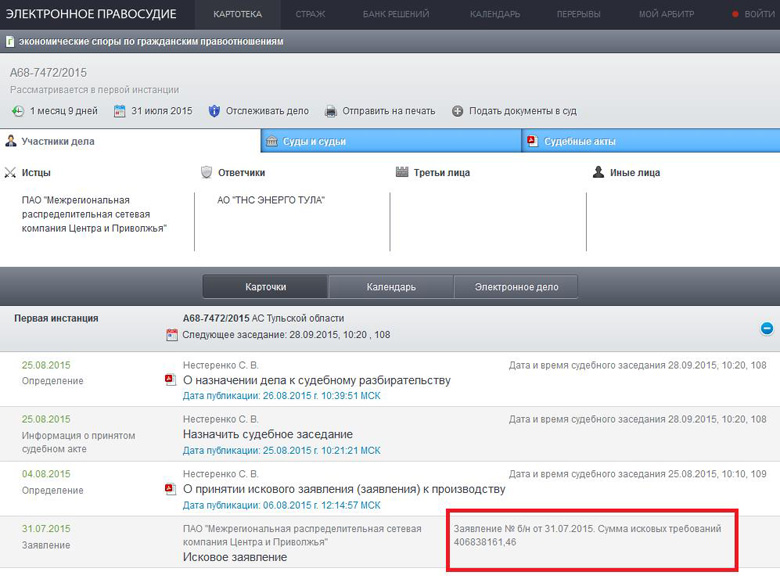Click calendar icon next to Следующее заседание
Screen dimensions: 780x579
pyautogui.click(x=172, y=335)
